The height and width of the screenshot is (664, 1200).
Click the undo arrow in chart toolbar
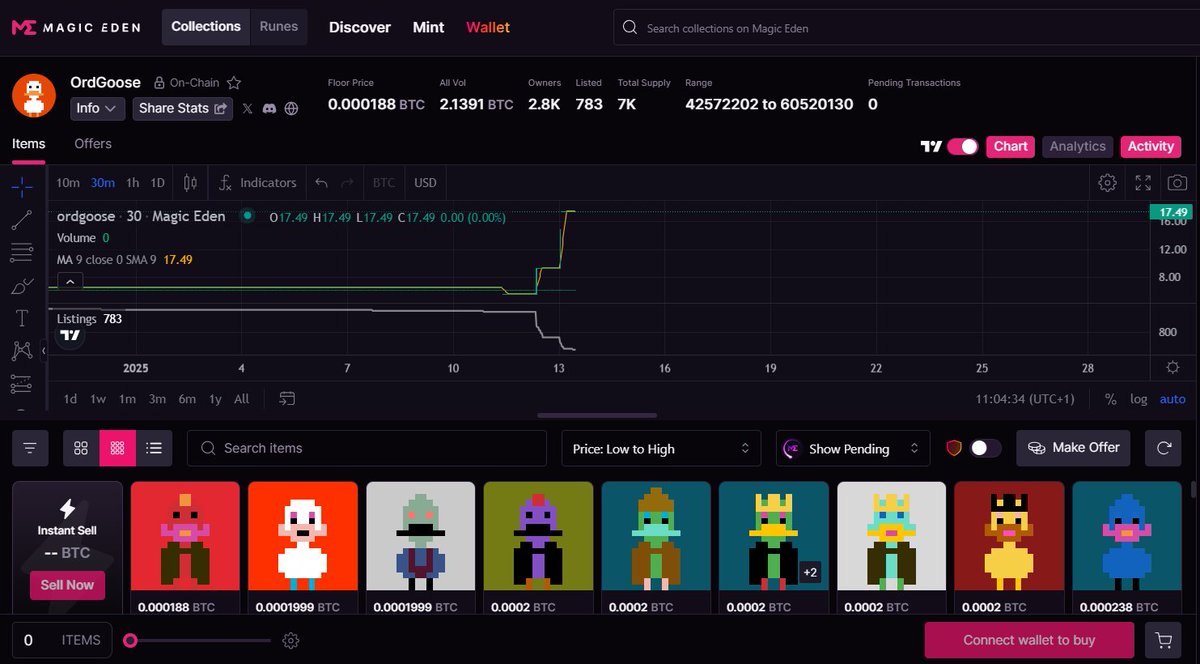[x=321, y=183]
